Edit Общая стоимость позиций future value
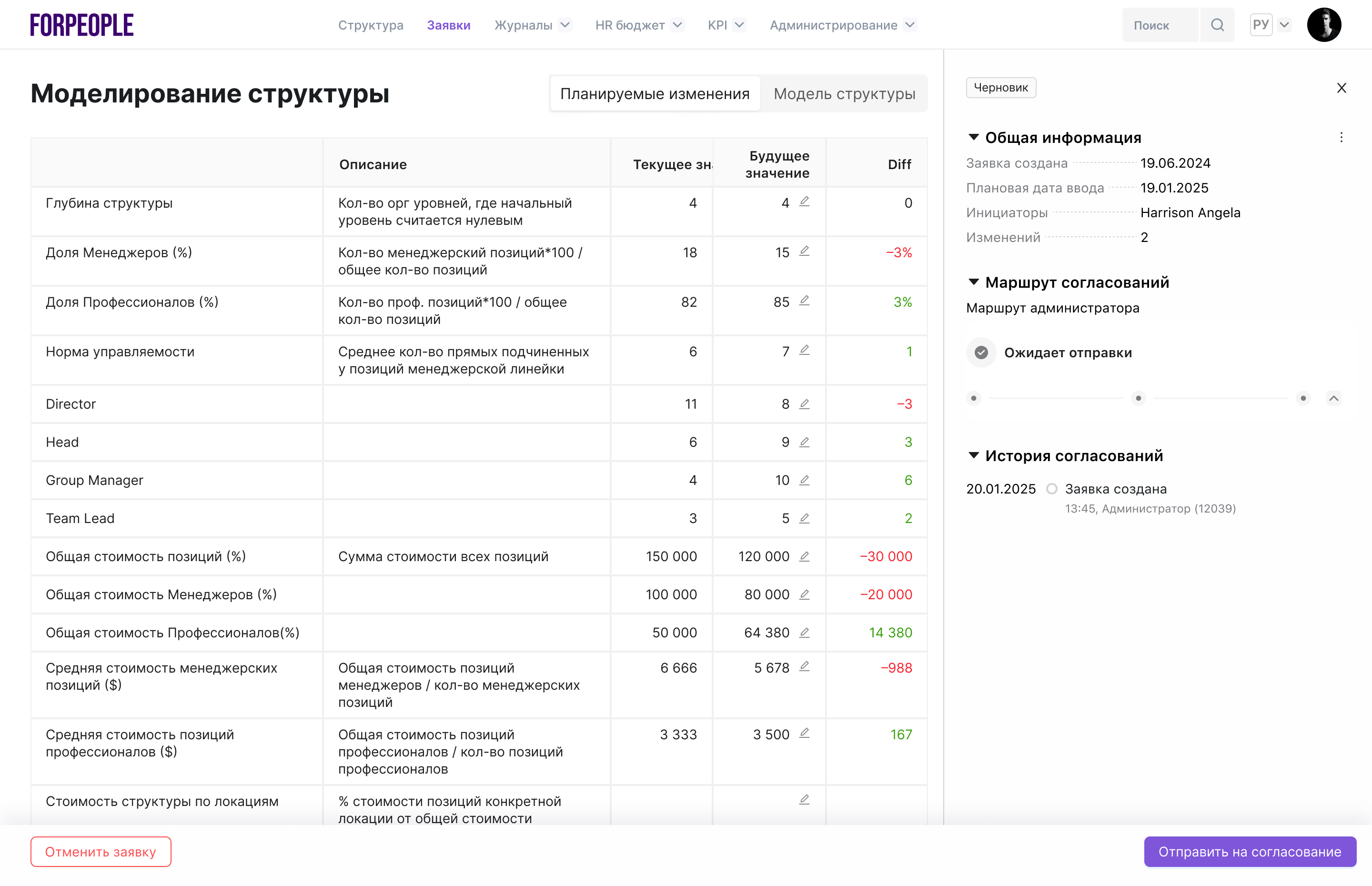The height and width of the screenshot is (886, 1372). pos(804,556)
